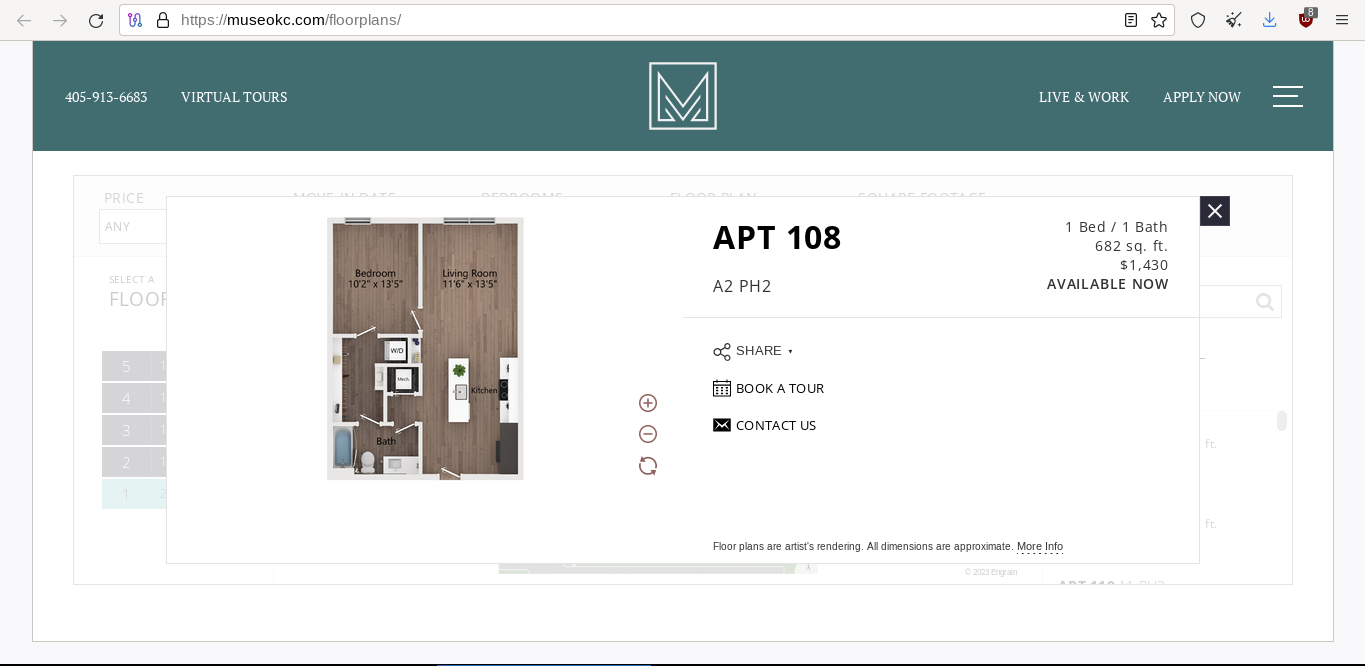Select floor 3 in the floor selector
The height and width of the screenshot is (666, 1365).
(134, 430)
